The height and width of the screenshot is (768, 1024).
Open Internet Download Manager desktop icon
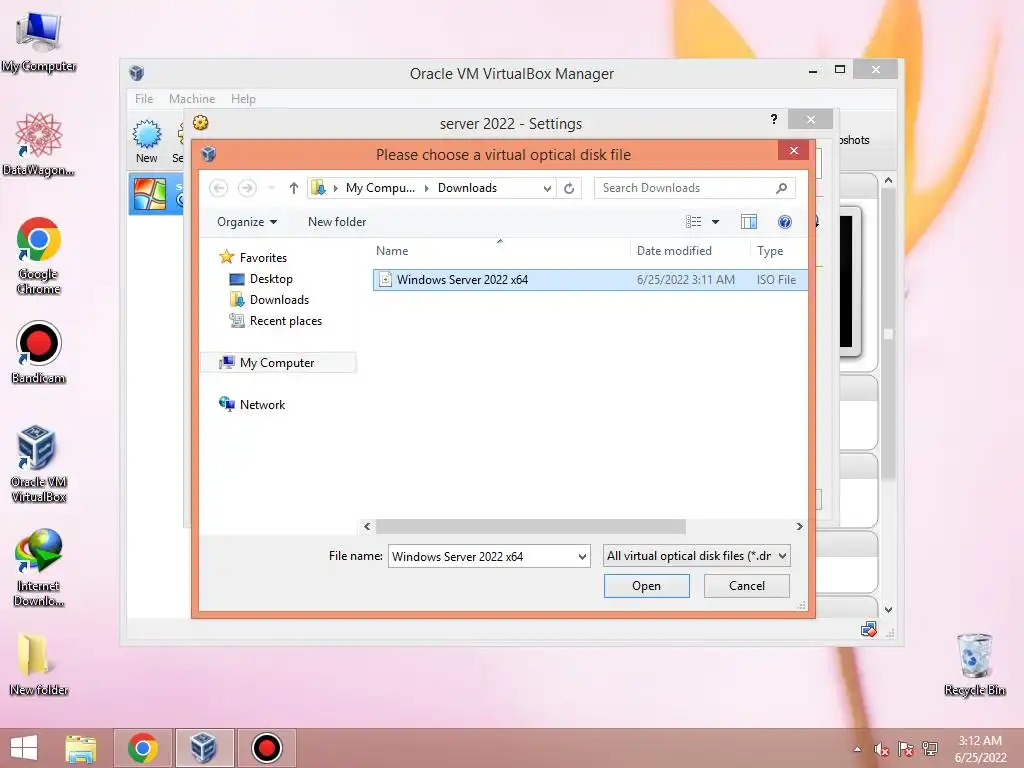[x=39, y=567]
